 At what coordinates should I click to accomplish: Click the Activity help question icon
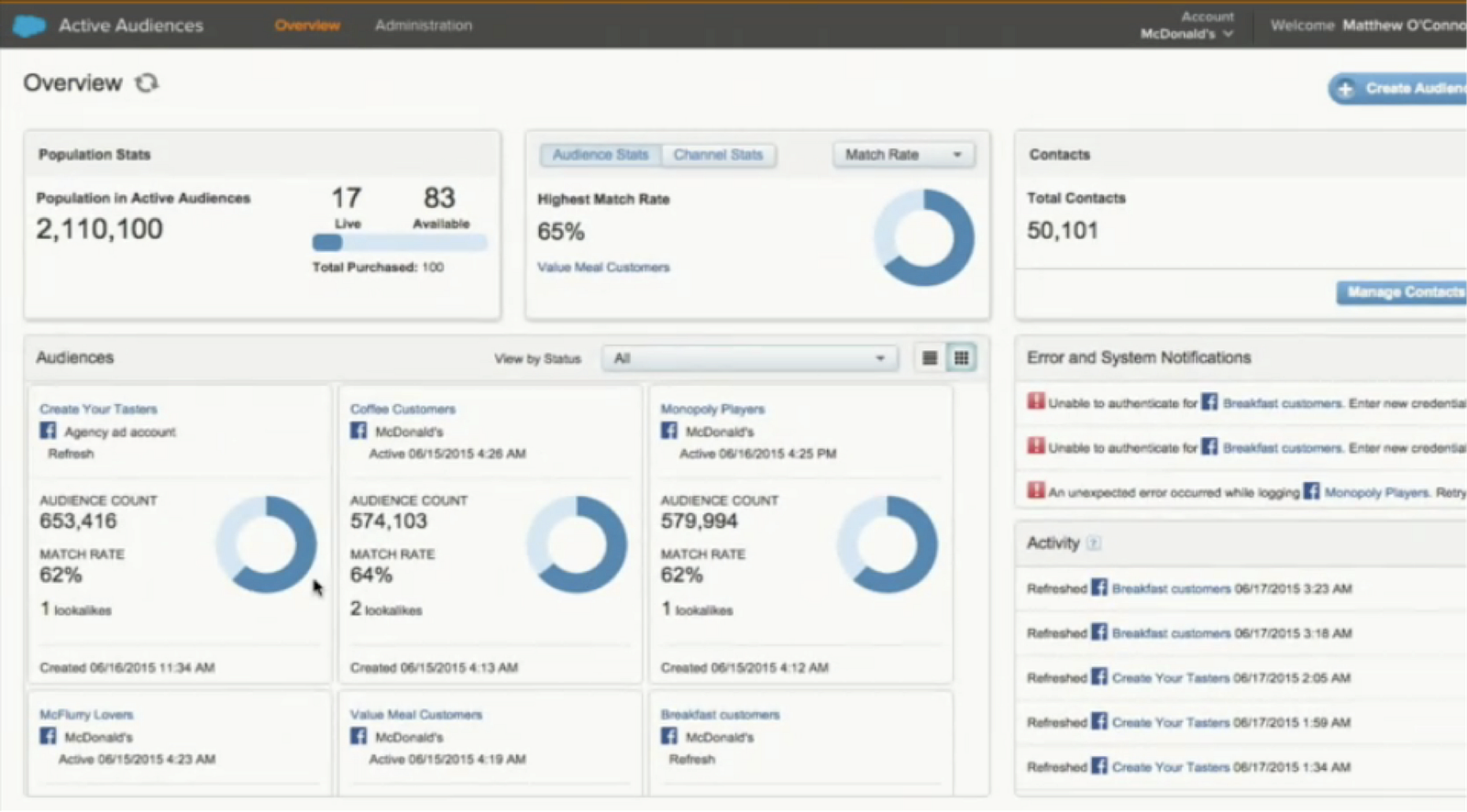pos(1093,543)
